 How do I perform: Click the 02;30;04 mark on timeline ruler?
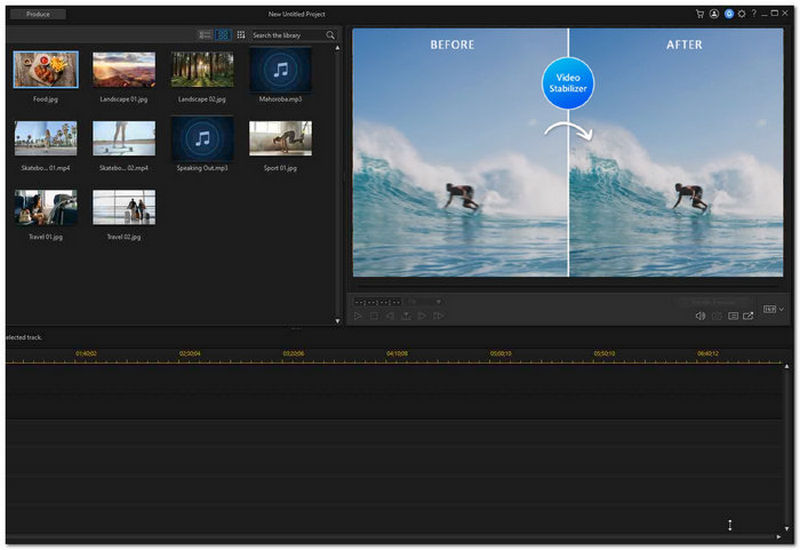click(189, 353)
